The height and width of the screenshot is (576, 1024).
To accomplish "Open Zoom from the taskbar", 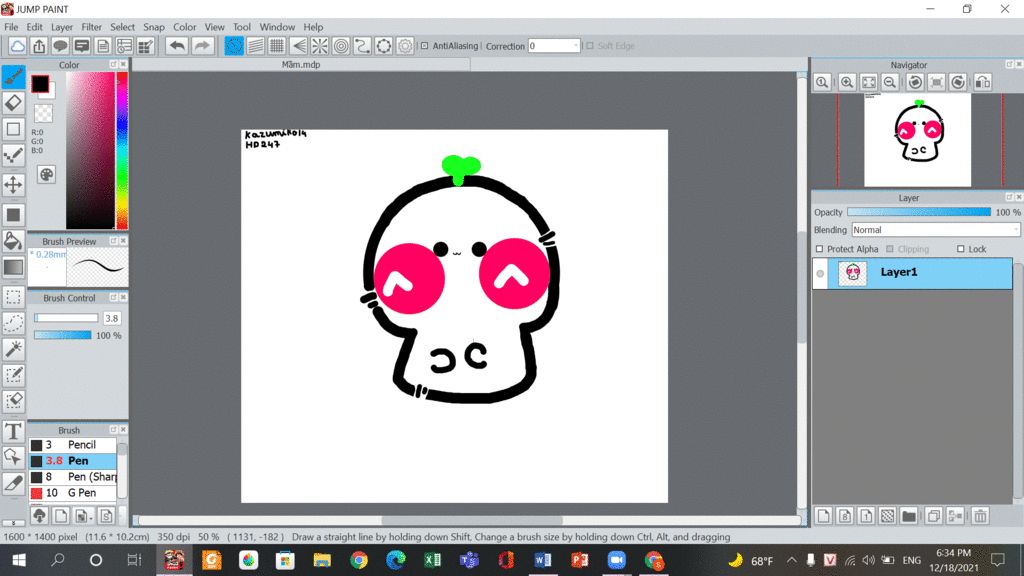I will click(x=616, y=560).
